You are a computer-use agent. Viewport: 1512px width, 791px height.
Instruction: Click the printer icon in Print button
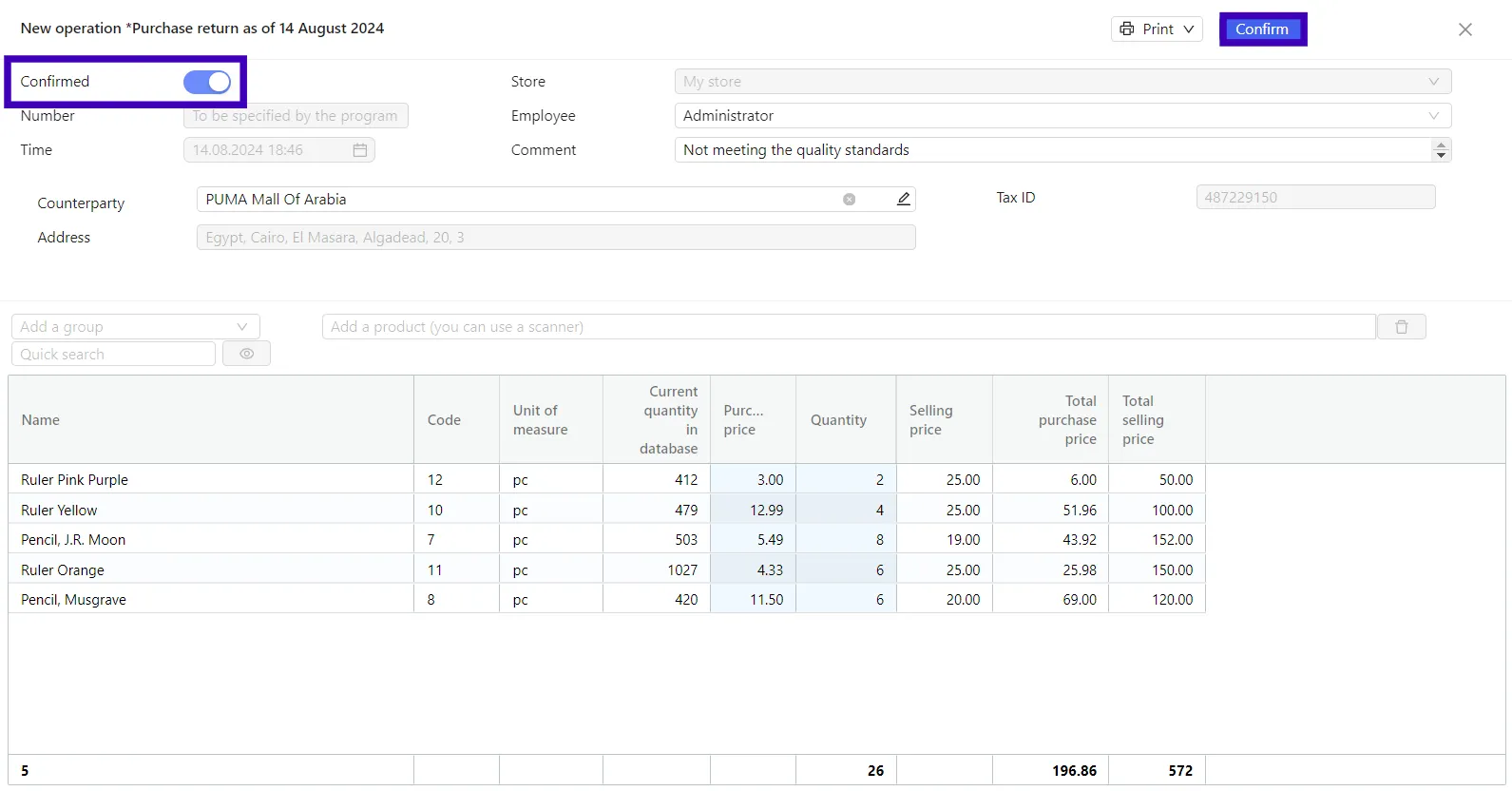coord(1126,29)
